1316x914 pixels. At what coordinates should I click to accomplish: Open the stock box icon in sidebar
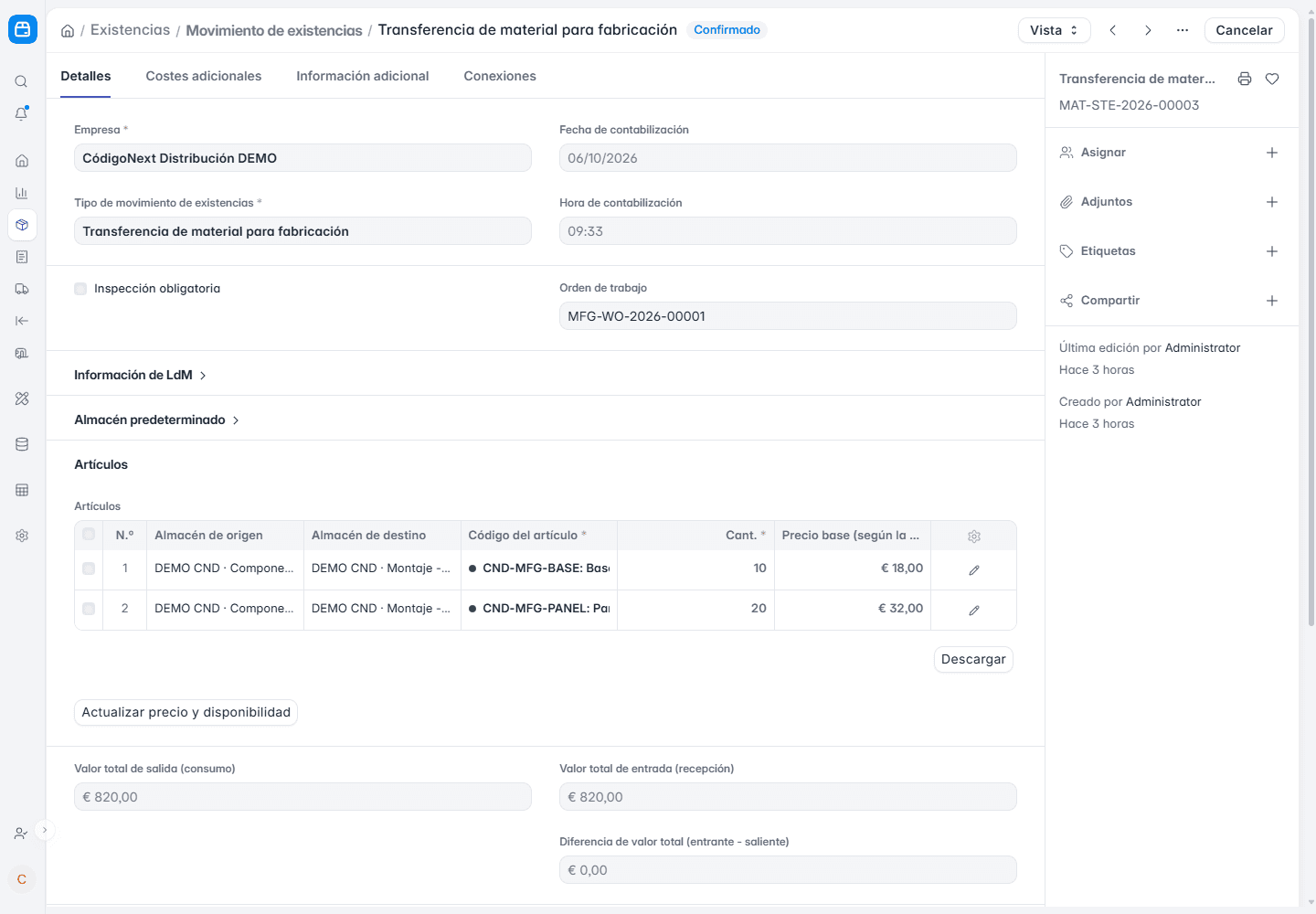tap(22, 225)
